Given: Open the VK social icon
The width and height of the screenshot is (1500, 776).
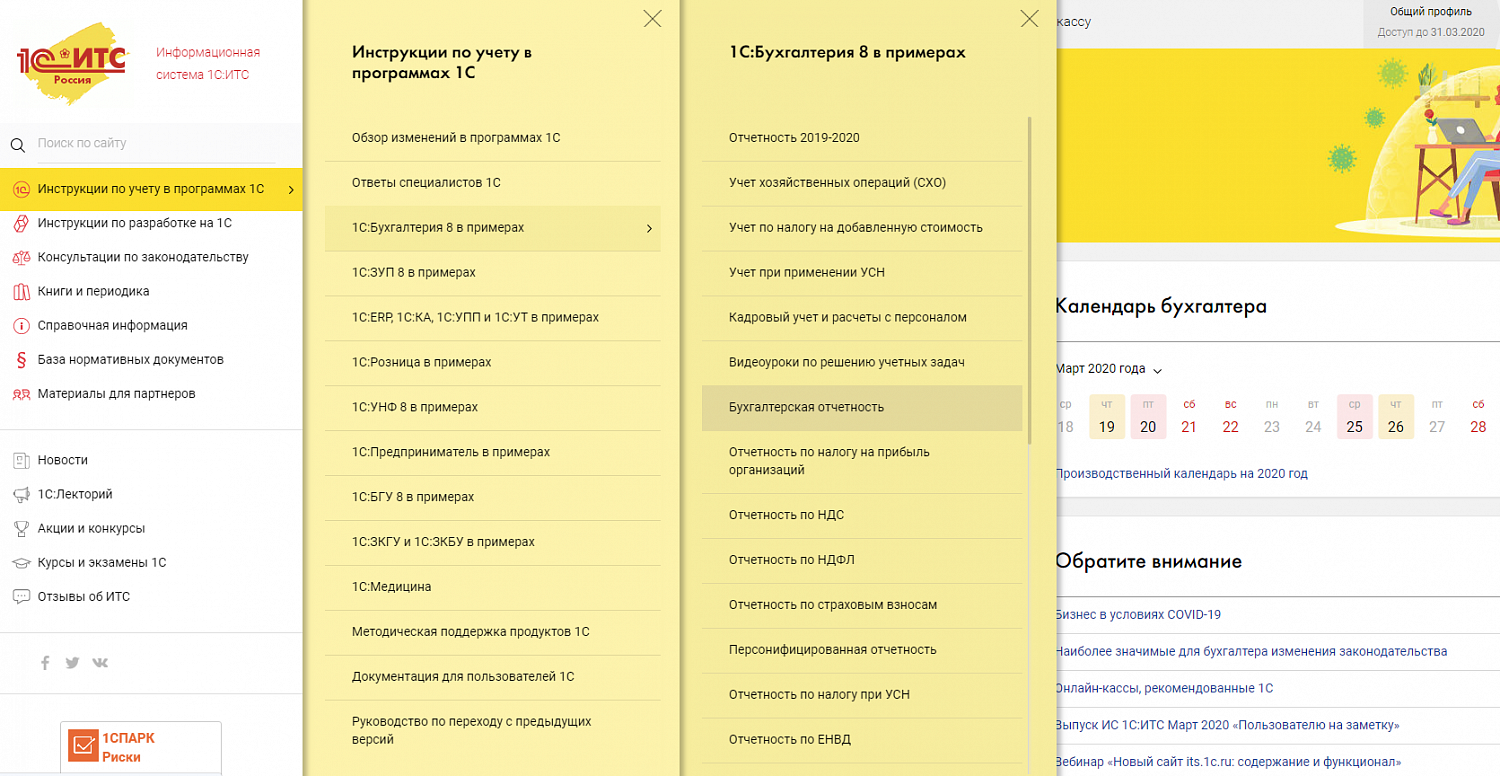Looking at the screenshot, I should pos(100,662).
